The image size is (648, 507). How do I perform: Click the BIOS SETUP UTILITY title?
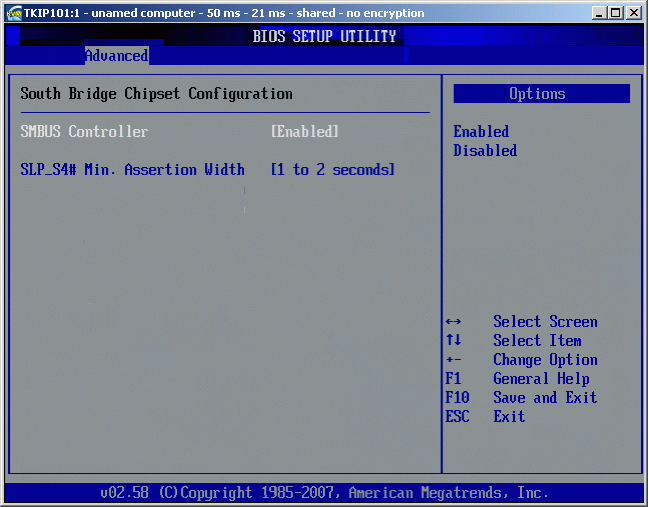[x=324, y=36]
